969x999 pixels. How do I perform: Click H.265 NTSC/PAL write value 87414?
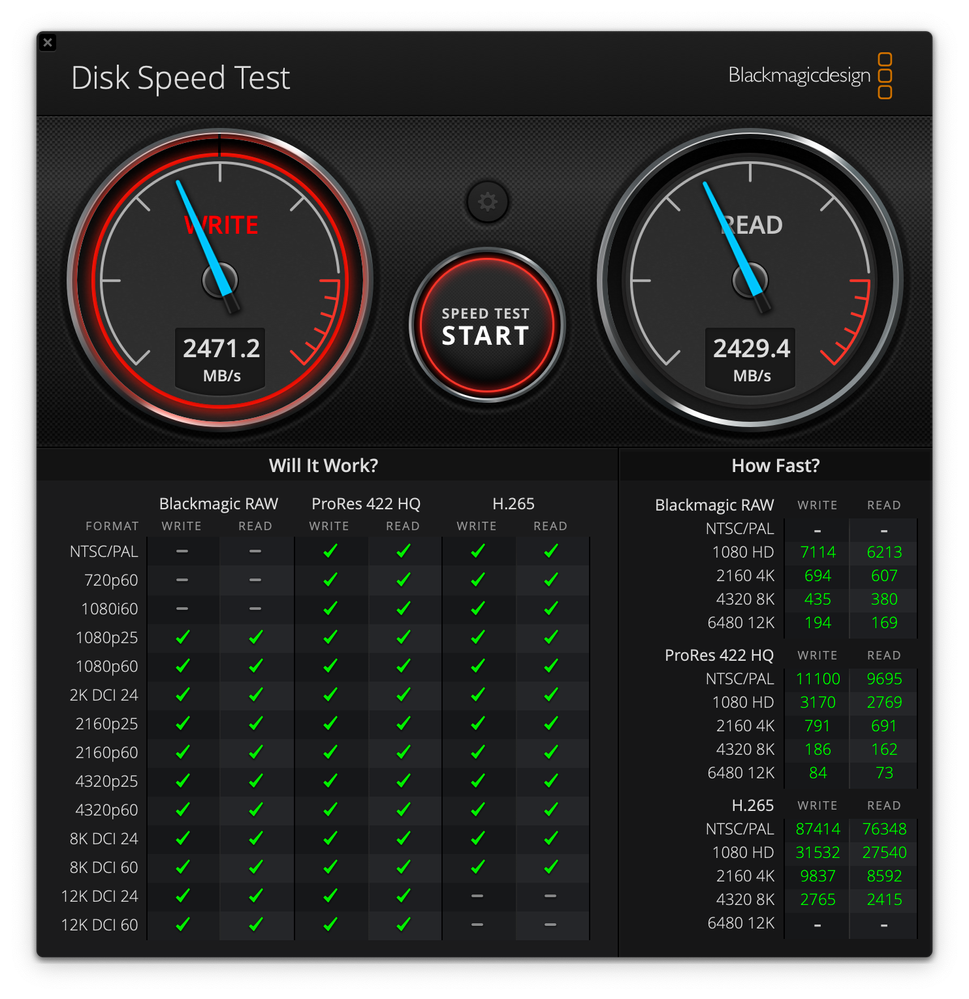click(x=817, y=830)
